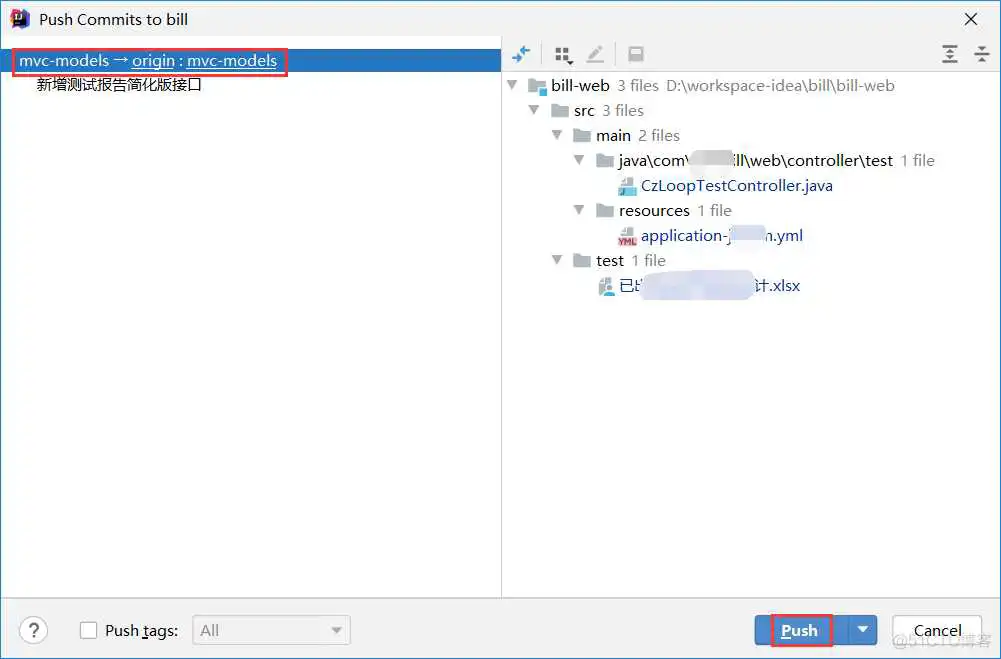Click the origin remote link
Screen dimensions: 1001x659
(x=153, y=61)
